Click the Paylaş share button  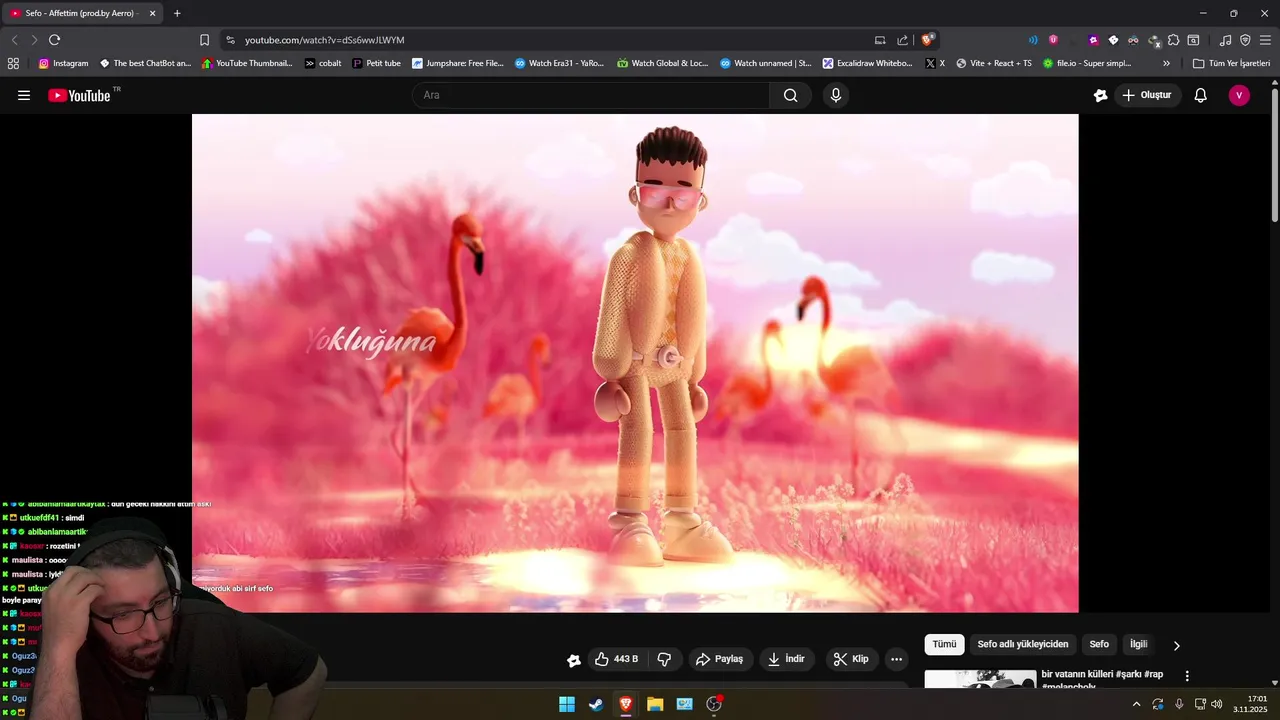tap(719, 659)
